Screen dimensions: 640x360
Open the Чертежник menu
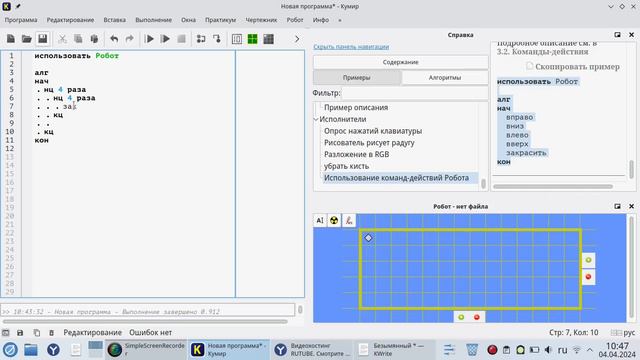pos(261,20)
